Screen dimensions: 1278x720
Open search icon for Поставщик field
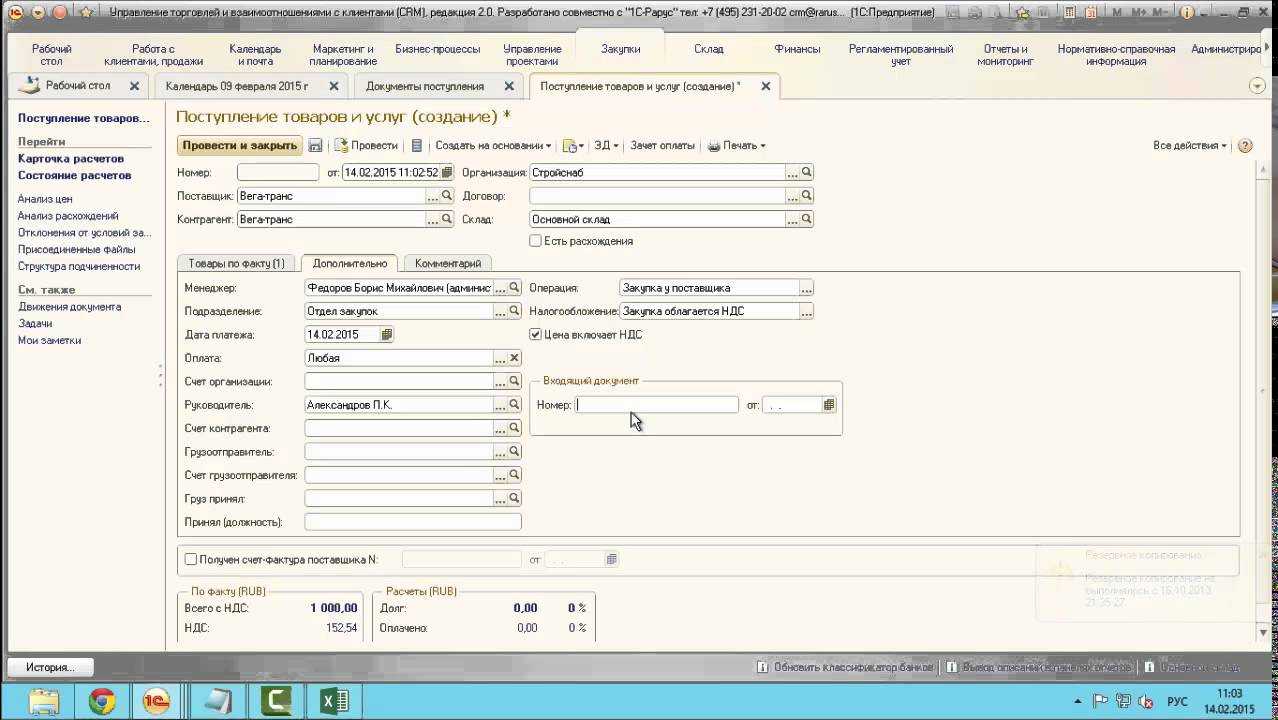[447, 196]
